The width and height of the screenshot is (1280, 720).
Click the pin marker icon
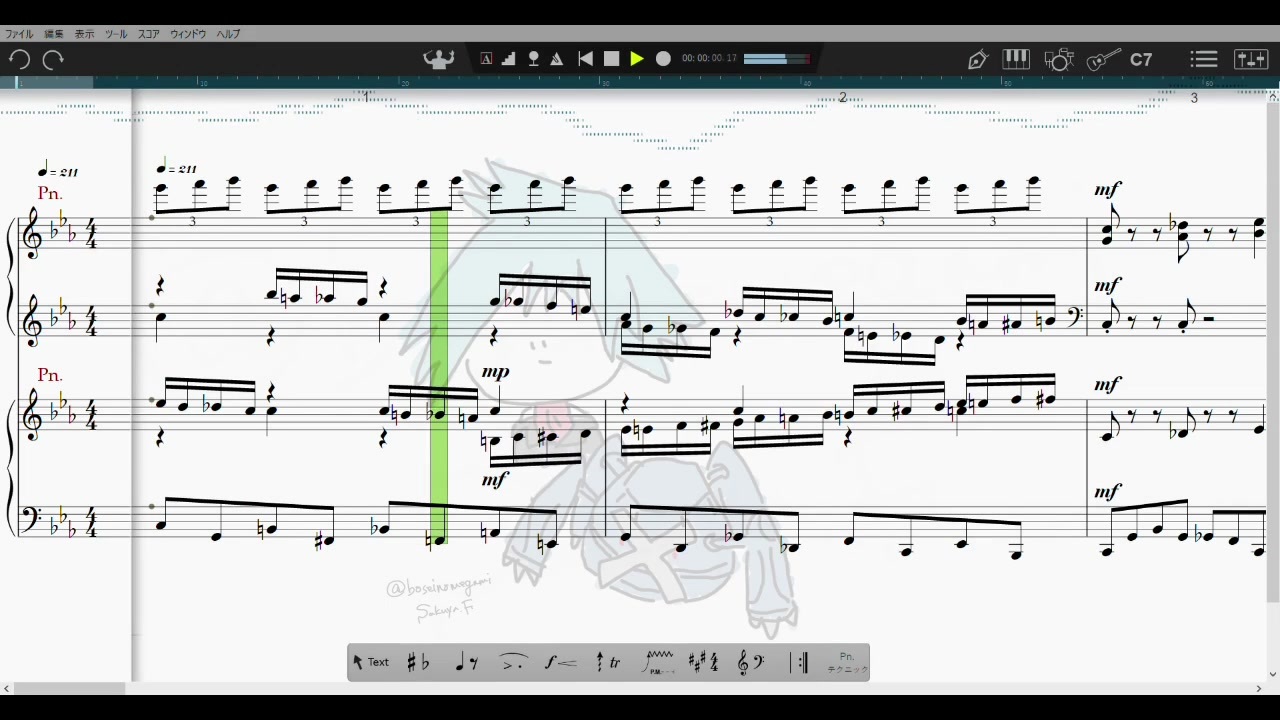click(534, 59)
